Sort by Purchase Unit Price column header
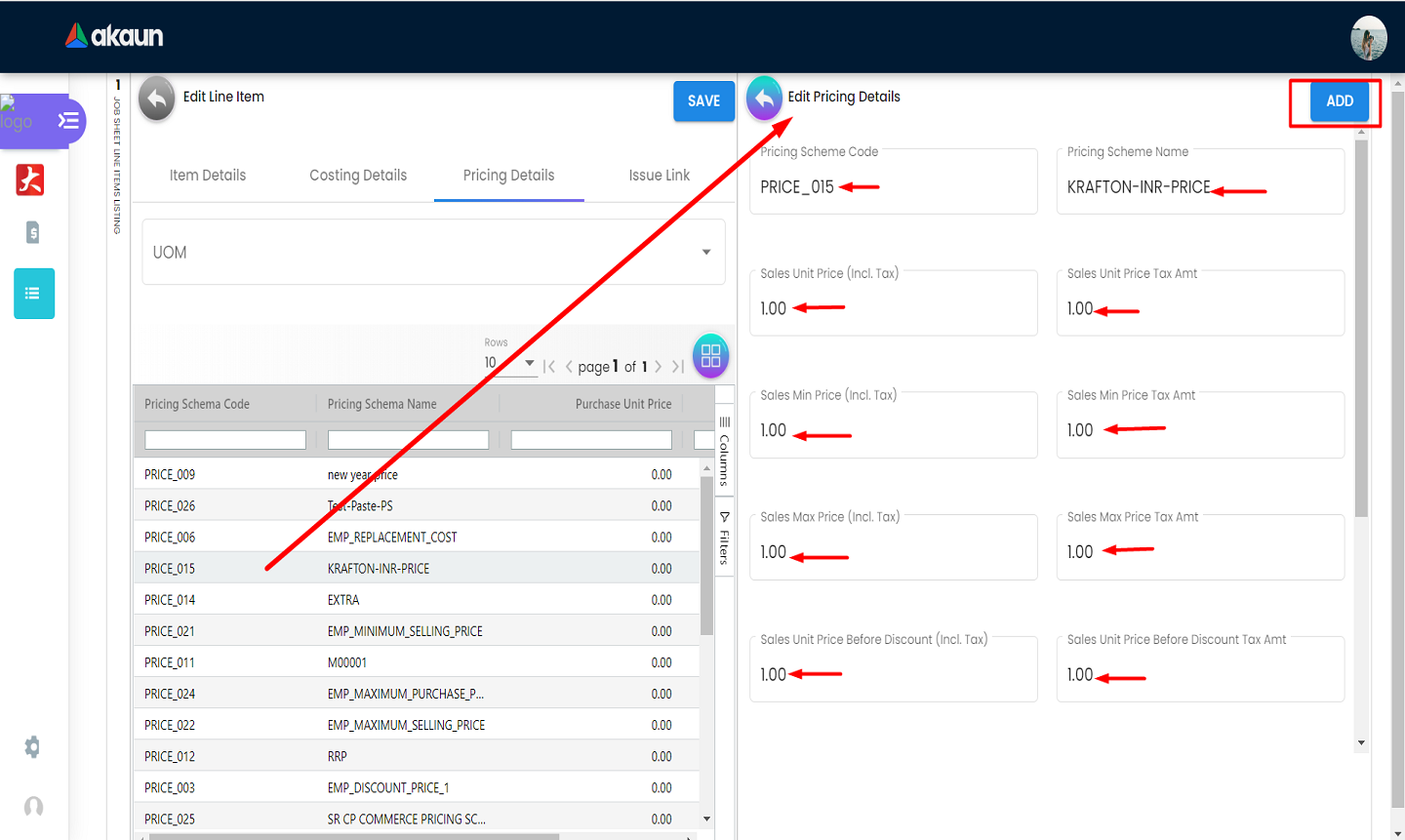 pyautogui.click(x=623, y=404)
